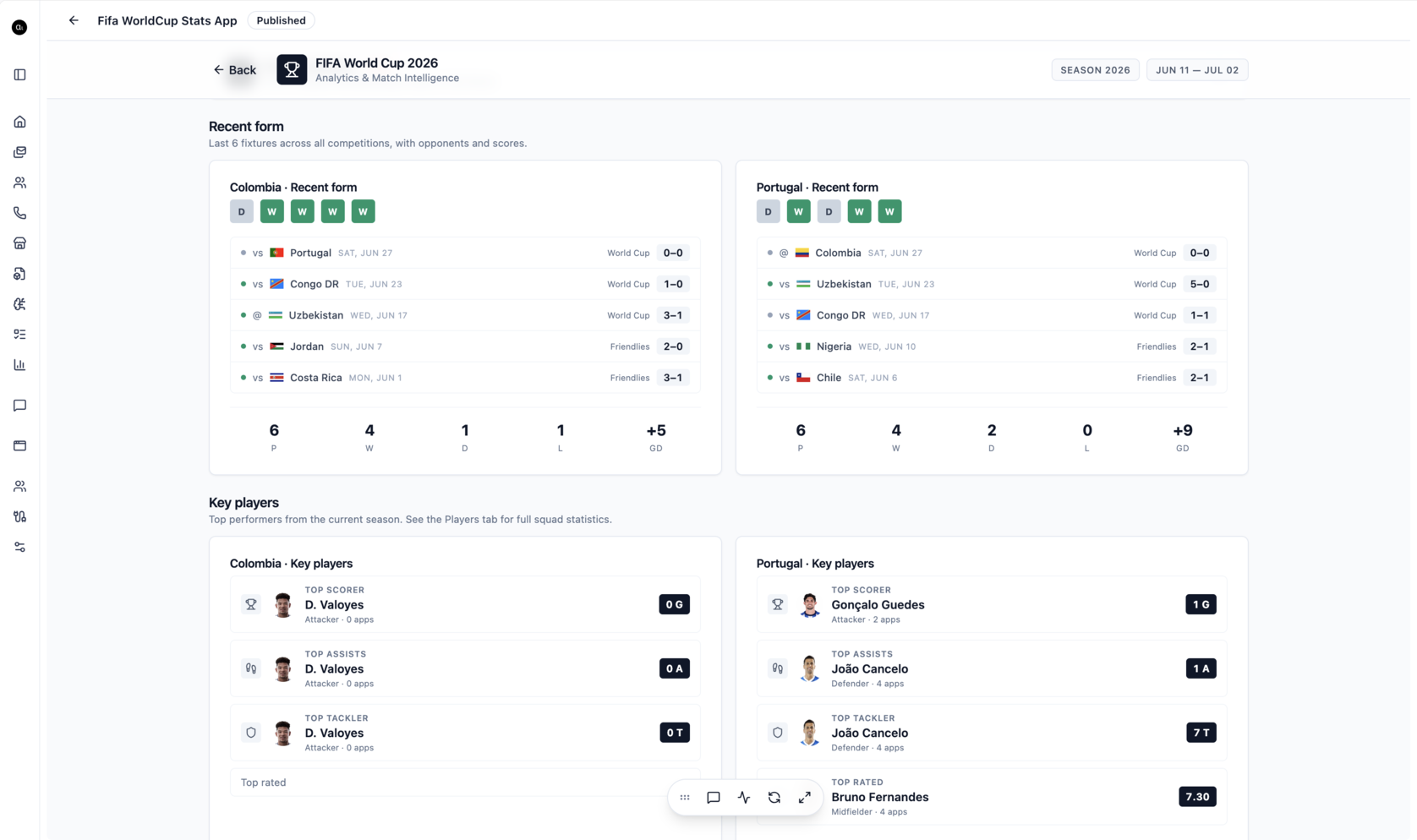
Task: Open the brain icon in sidebar
Action: pos(19,304)
